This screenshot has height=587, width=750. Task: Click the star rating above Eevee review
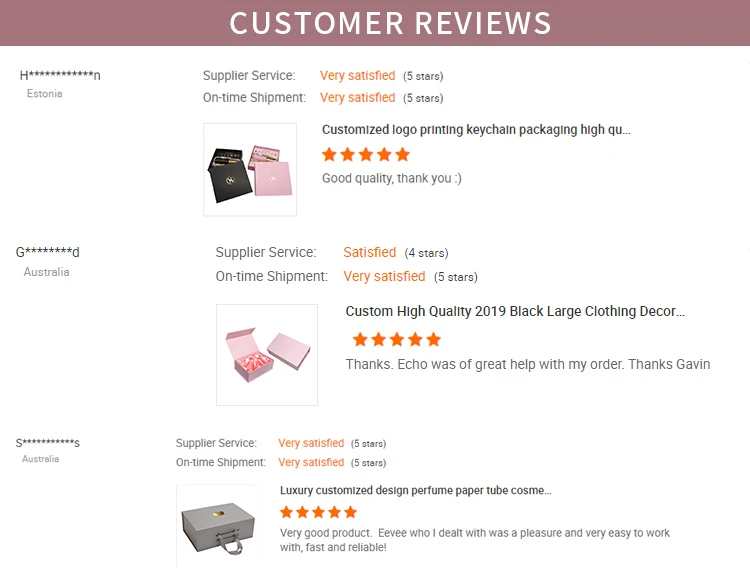(318, 513)
